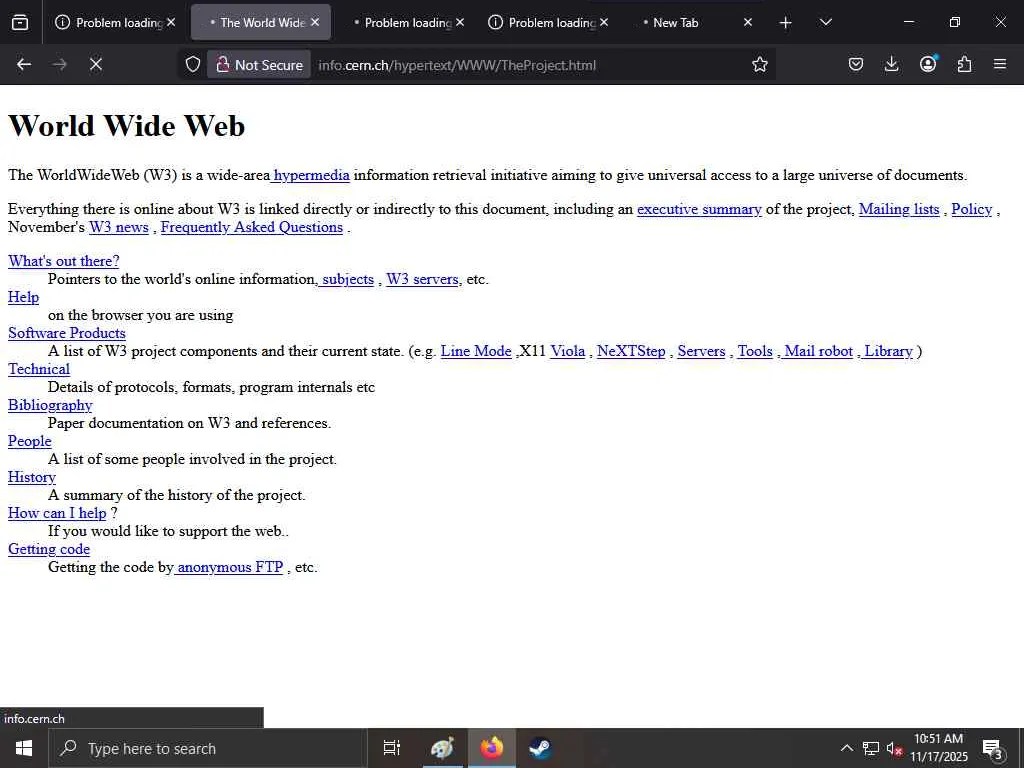Open the executive summary link
This screenshot has width=1024, height=768.
tap(699, 209)
